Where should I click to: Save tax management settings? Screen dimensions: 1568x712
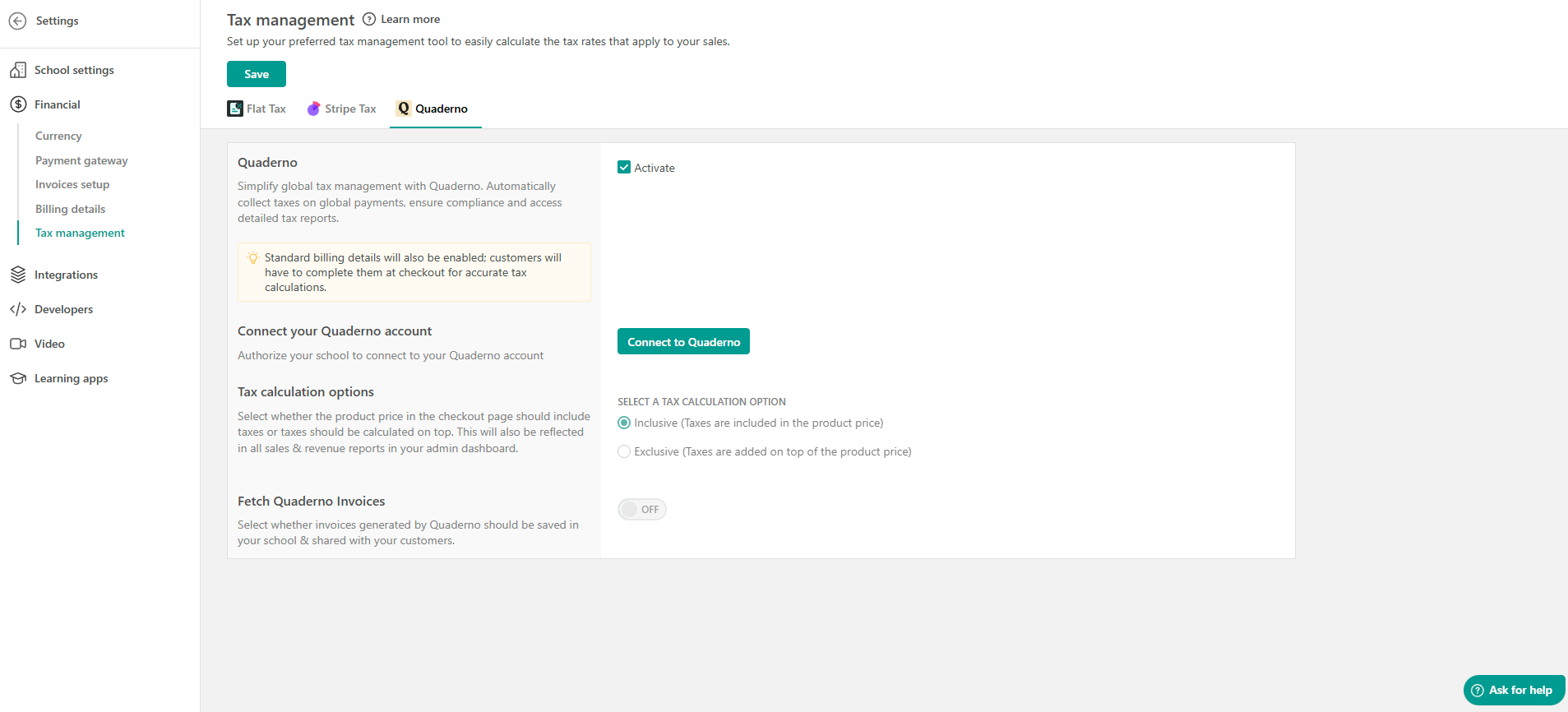[257, 74]
